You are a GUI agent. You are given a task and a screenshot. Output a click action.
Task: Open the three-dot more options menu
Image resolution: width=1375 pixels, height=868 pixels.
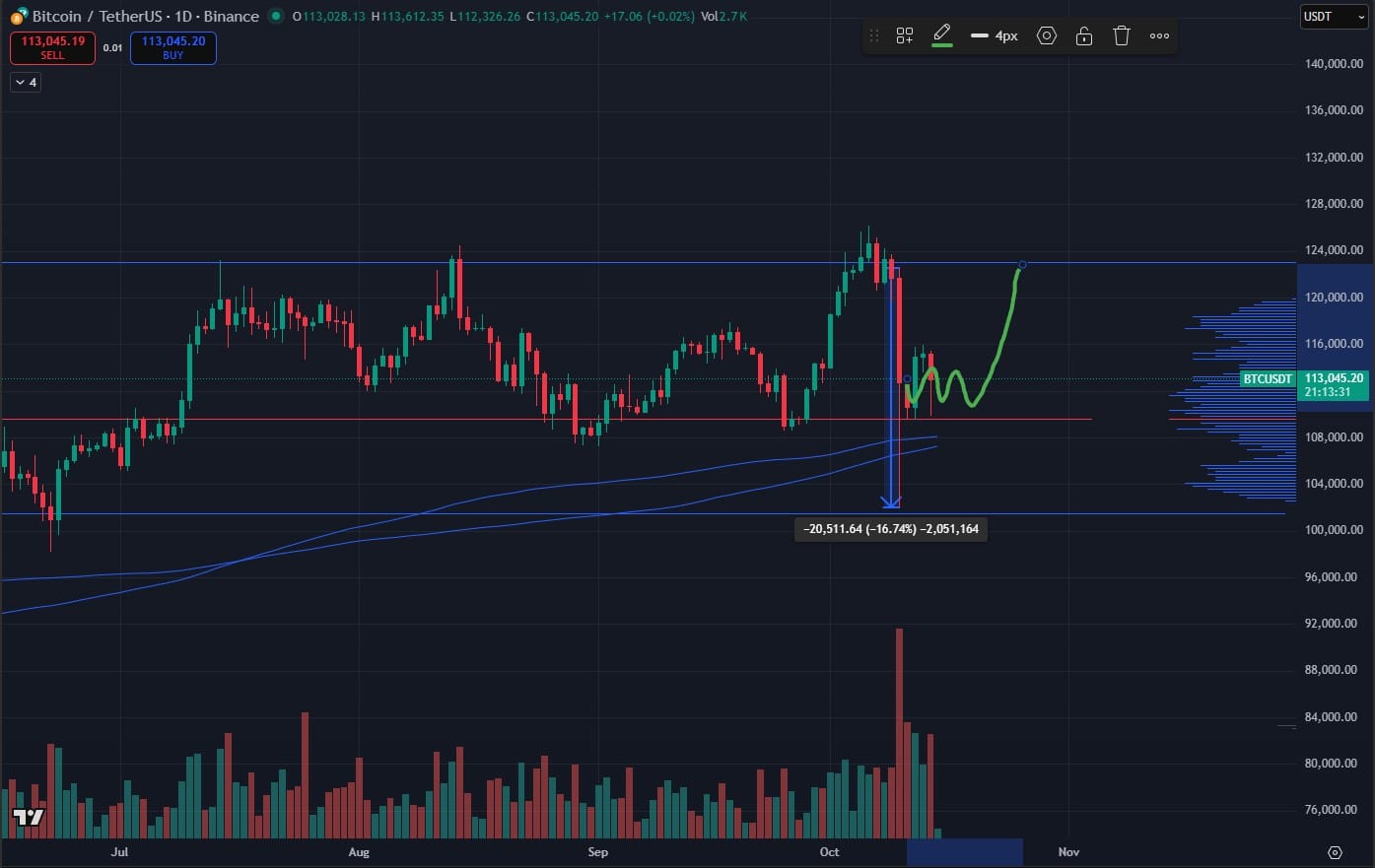pos(1159,36)
